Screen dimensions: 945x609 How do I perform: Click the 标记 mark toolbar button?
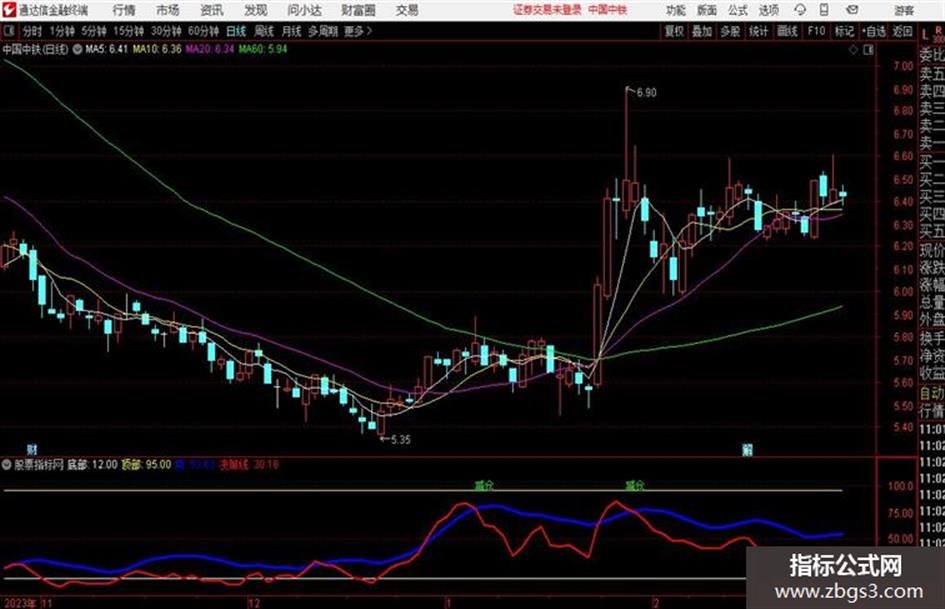pos(844,31)
